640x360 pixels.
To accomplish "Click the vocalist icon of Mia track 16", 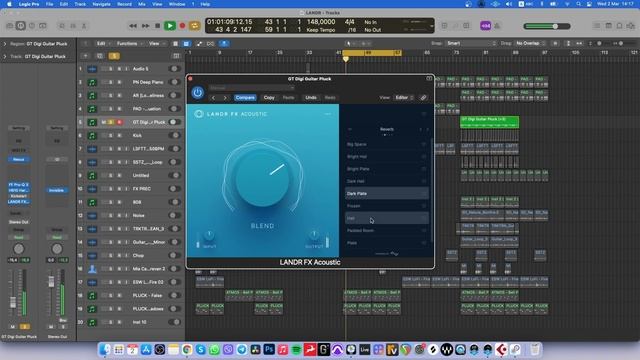I will pyautogui.click(x=92, y=269).
